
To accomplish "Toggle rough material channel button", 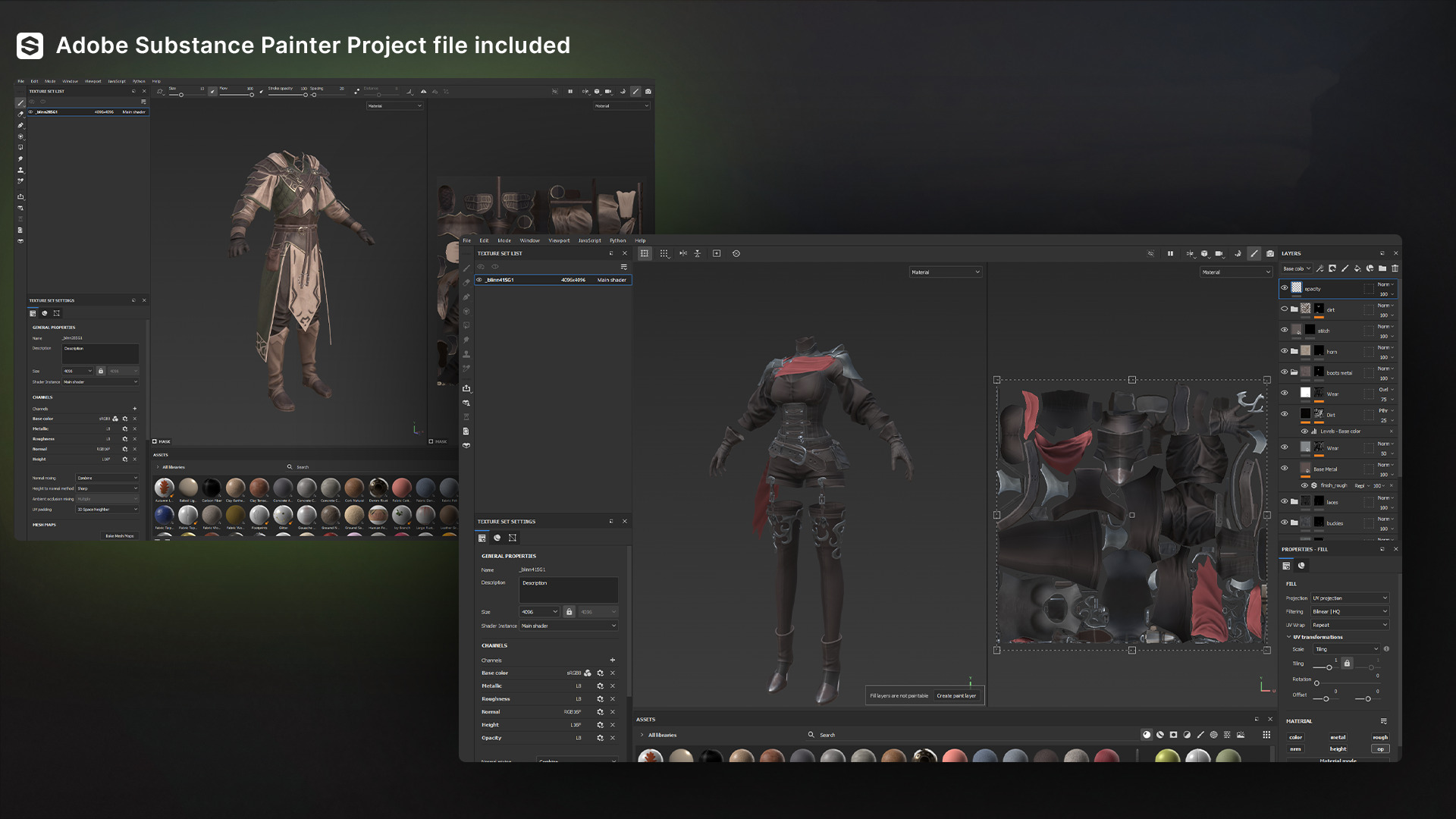I will pyautogui.click(x=1380, y=737).
